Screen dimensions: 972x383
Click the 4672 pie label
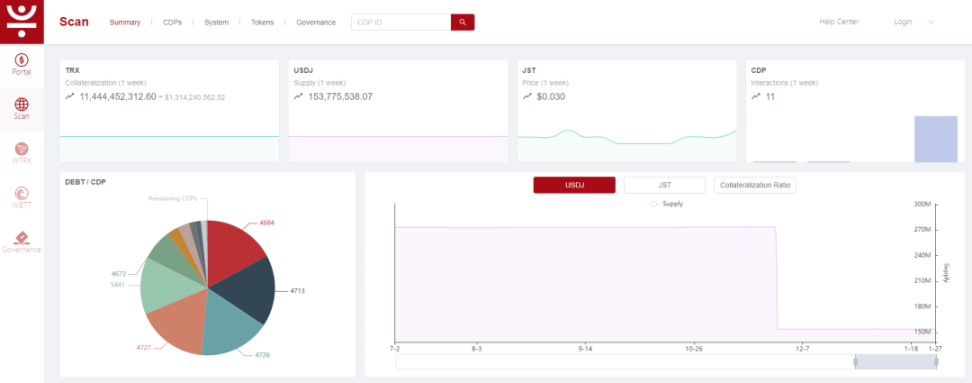[x=118, y=273]
